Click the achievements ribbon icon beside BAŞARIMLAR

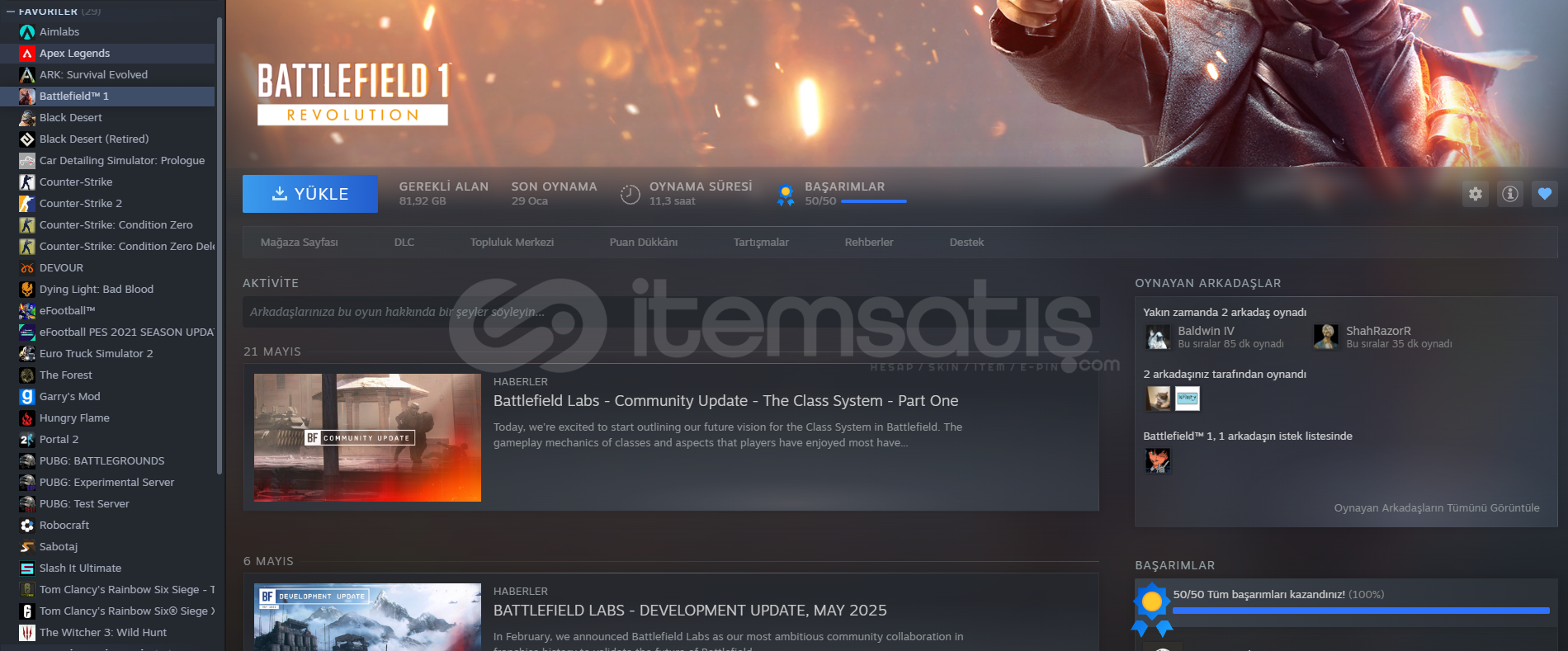tap(786, 195)
